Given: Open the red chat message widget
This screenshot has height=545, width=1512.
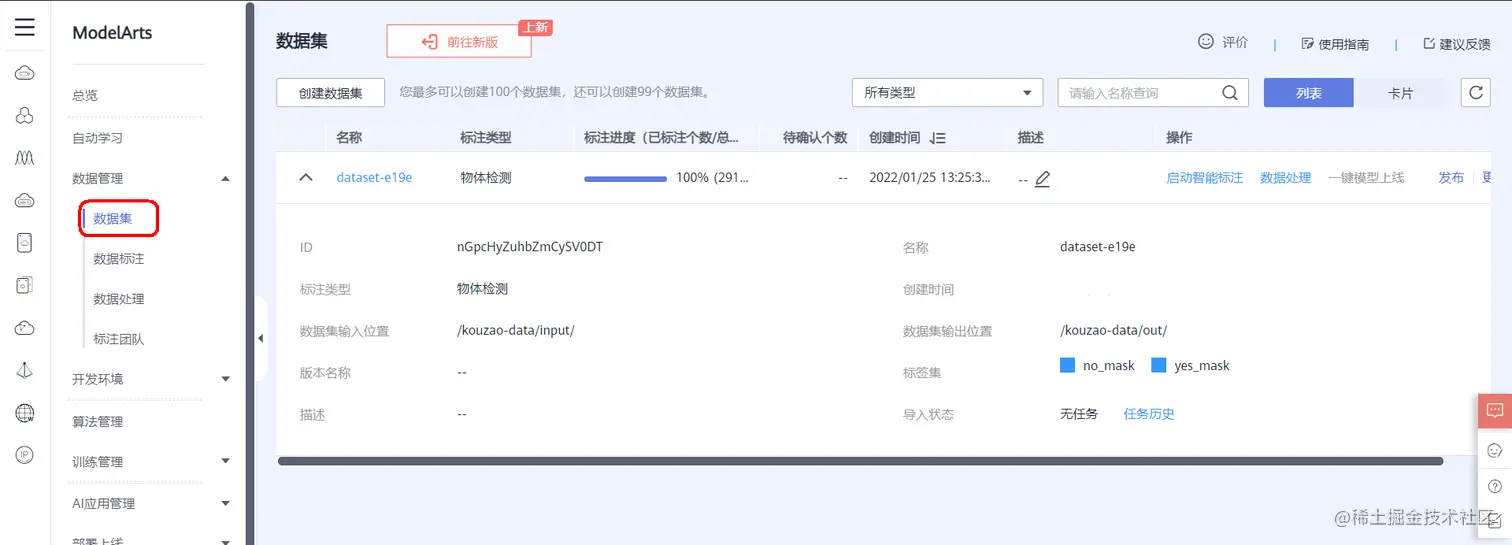Looking at the screenshot, I should 1495,410.
